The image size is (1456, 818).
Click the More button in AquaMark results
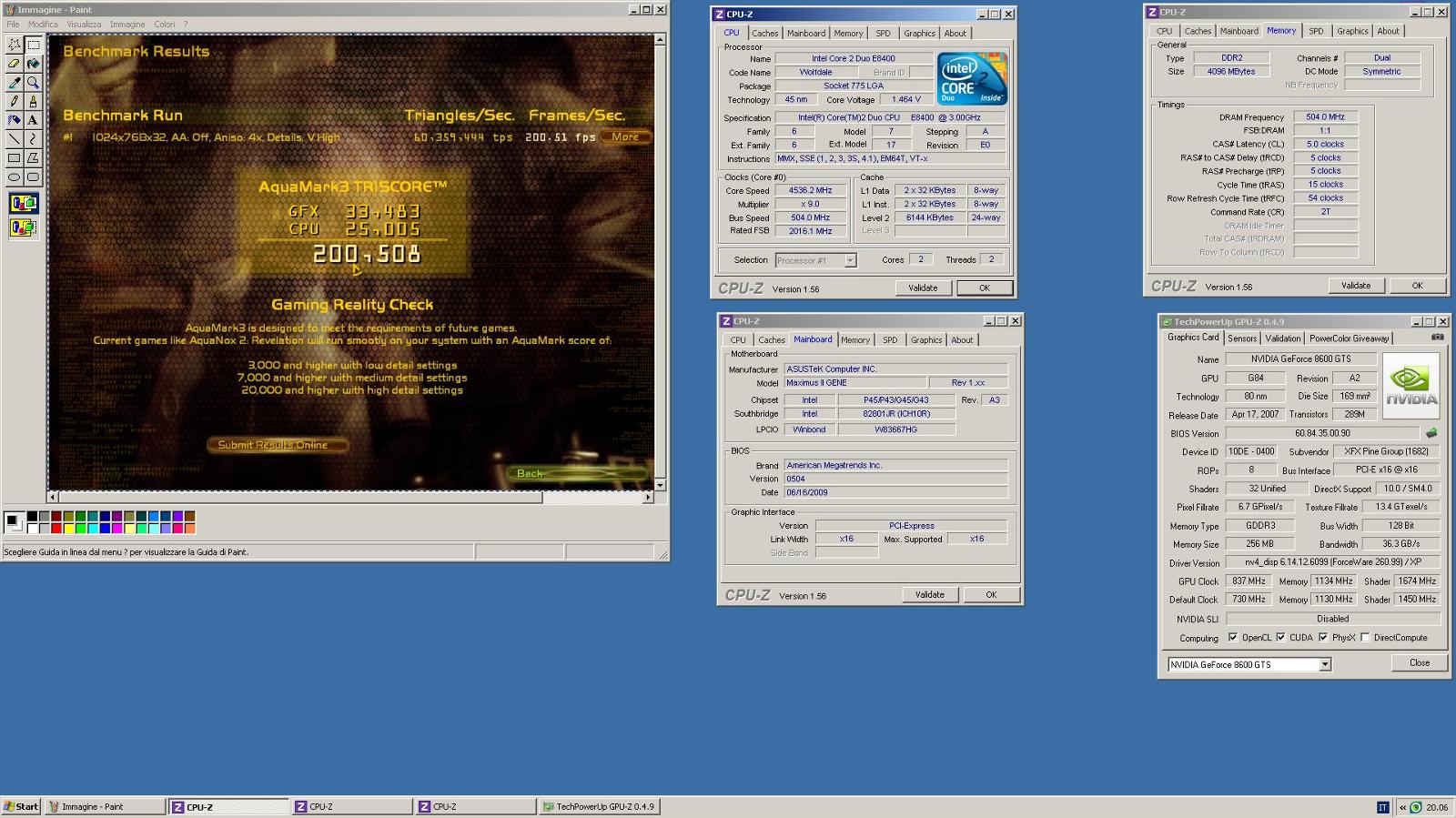625,137
